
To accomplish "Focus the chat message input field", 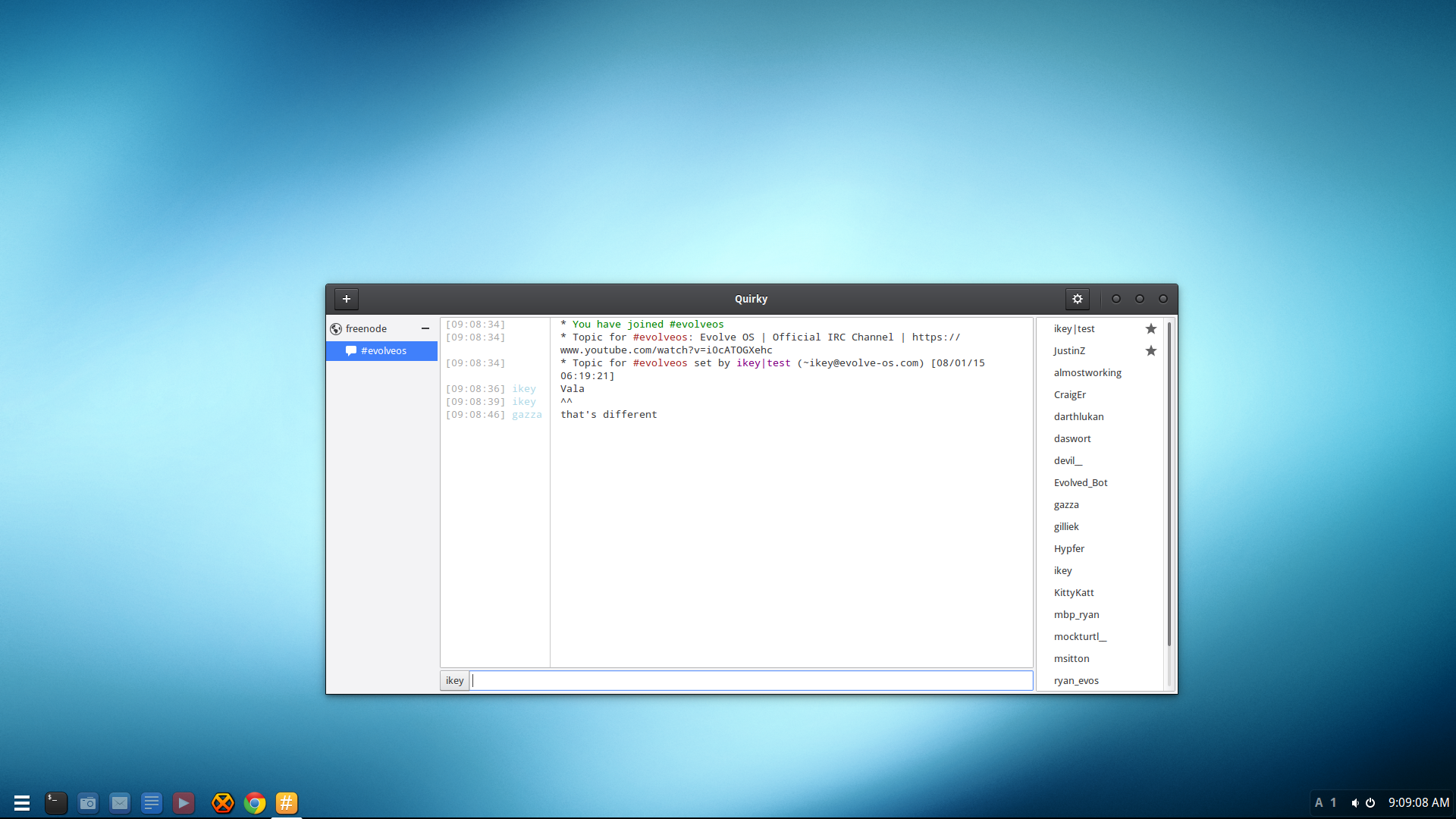I will [751, 680].
